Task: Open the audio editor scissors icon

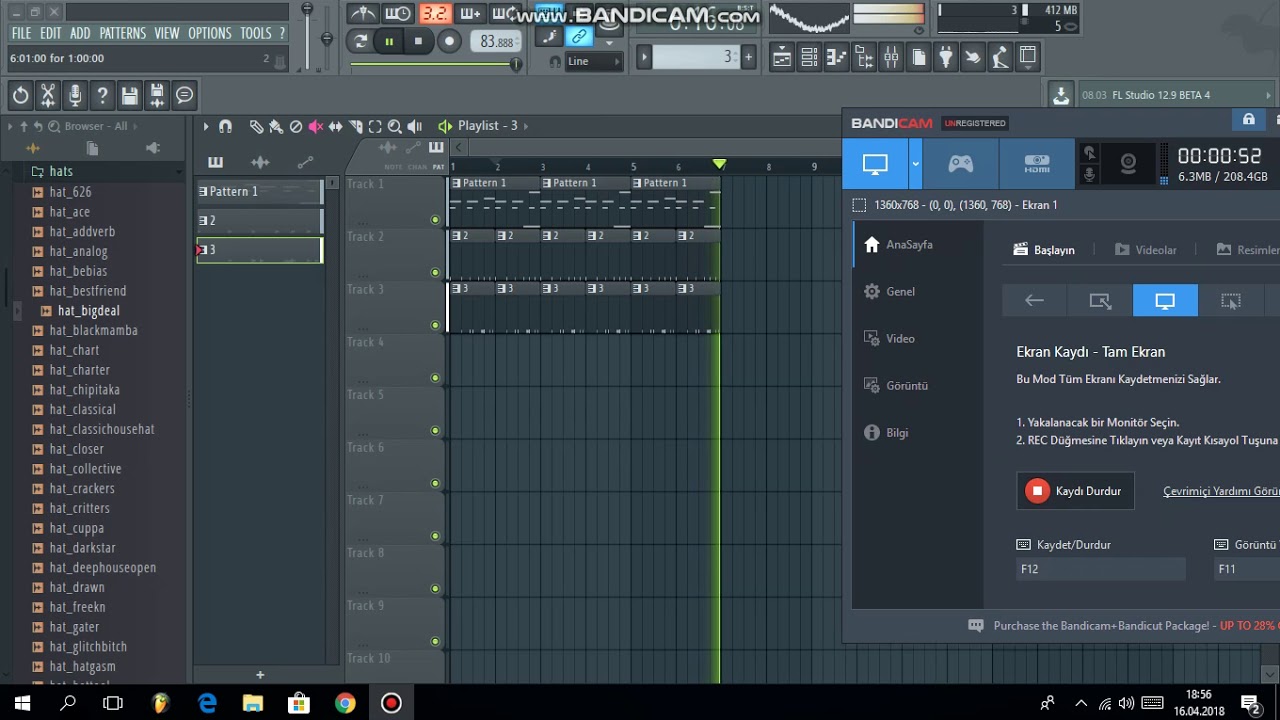Action: 47,95
